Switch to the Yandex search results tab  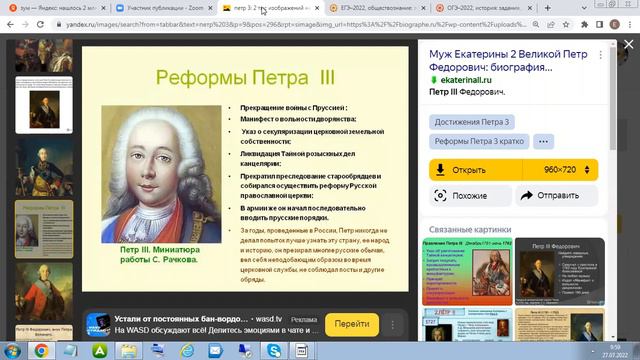pyautogui.click(x=58, y=8)
